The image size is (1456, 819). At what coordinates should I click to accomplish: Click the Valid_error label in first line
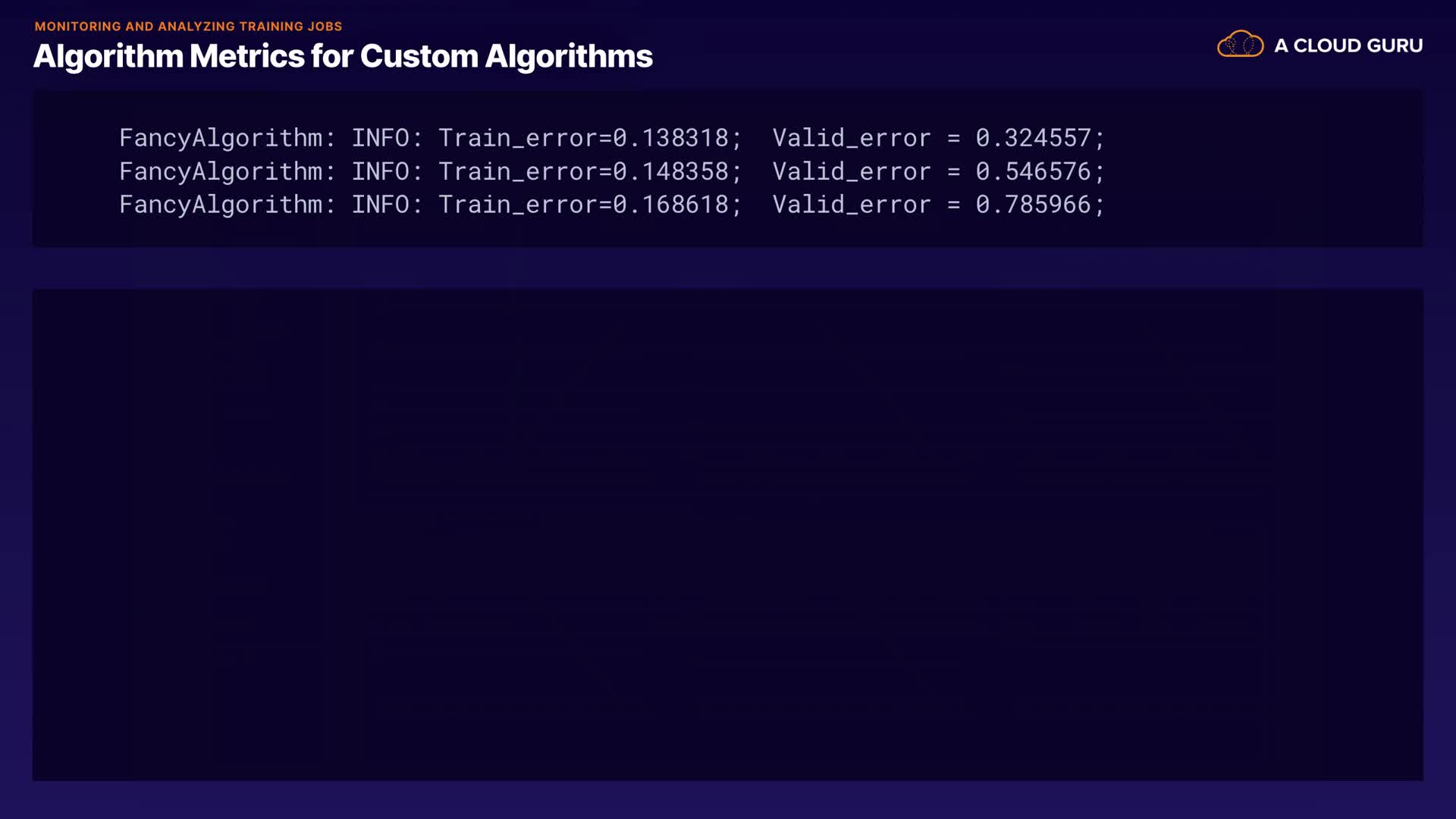851,138
